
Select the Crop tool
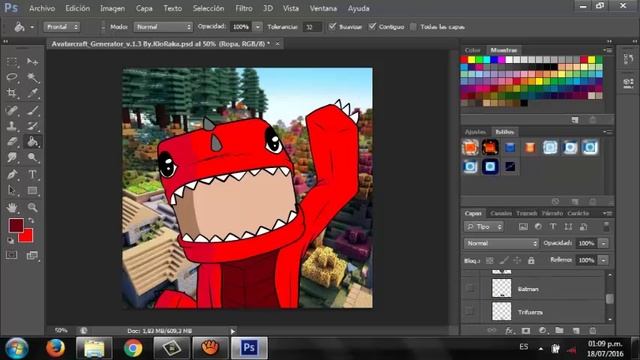[12, 93]
